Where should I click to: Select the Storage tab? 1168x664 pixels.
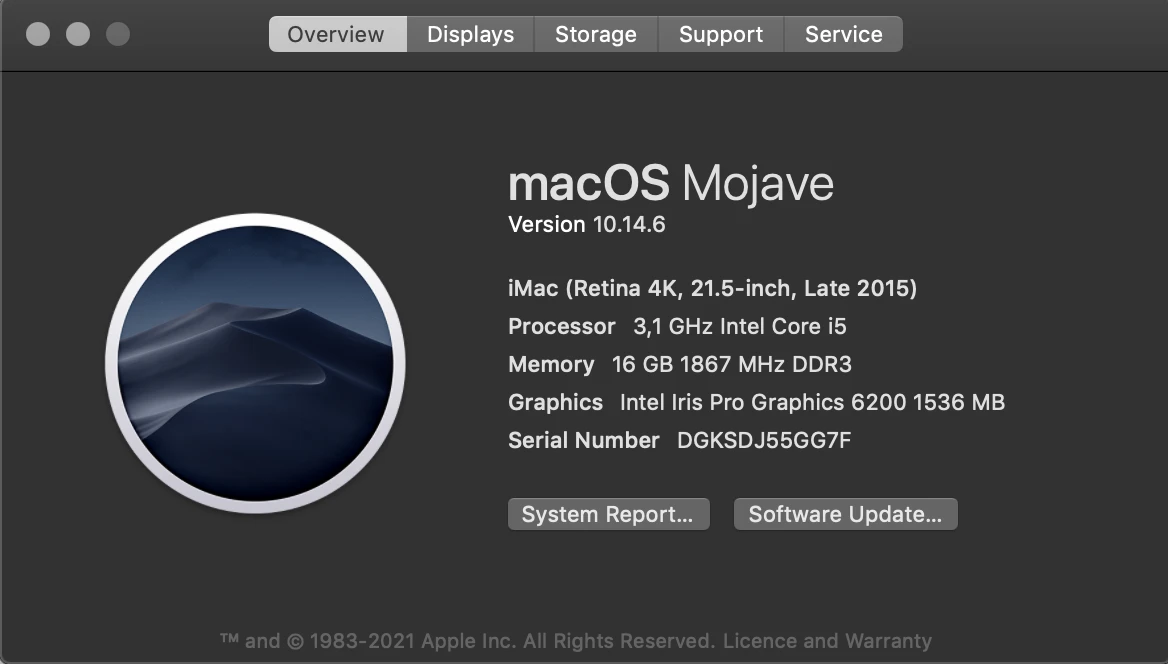(596, 34)
